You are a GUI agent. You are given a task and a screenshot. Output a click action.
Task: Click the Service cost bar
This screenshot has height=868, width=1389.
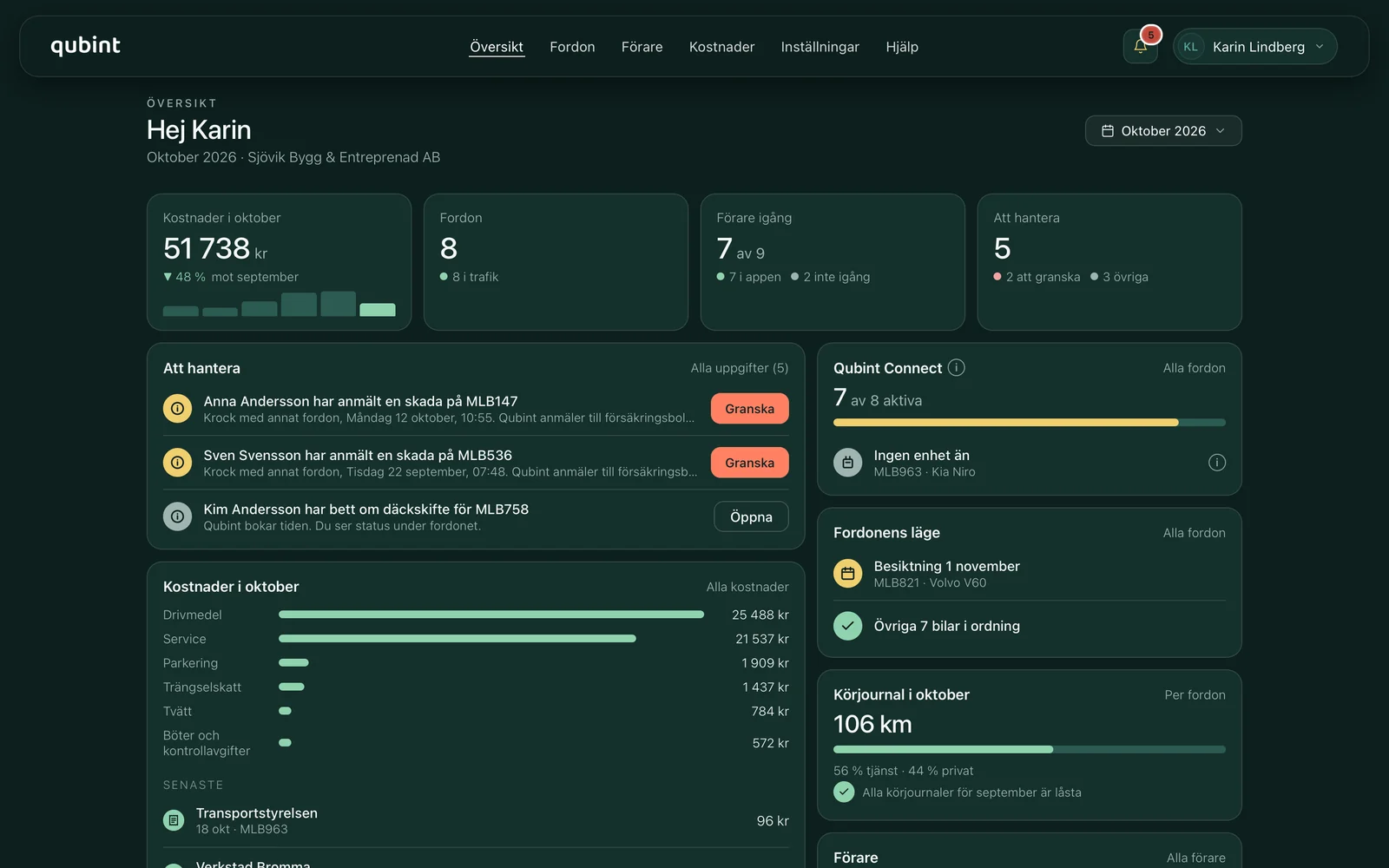[458, 639]
